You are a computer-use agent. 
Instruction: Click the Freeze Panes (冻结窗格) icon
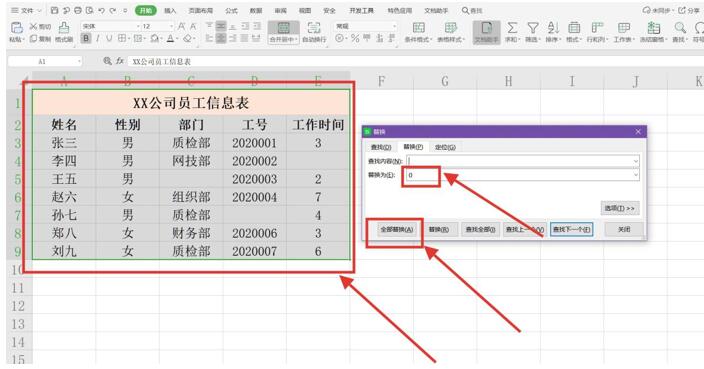coord(653,28)
